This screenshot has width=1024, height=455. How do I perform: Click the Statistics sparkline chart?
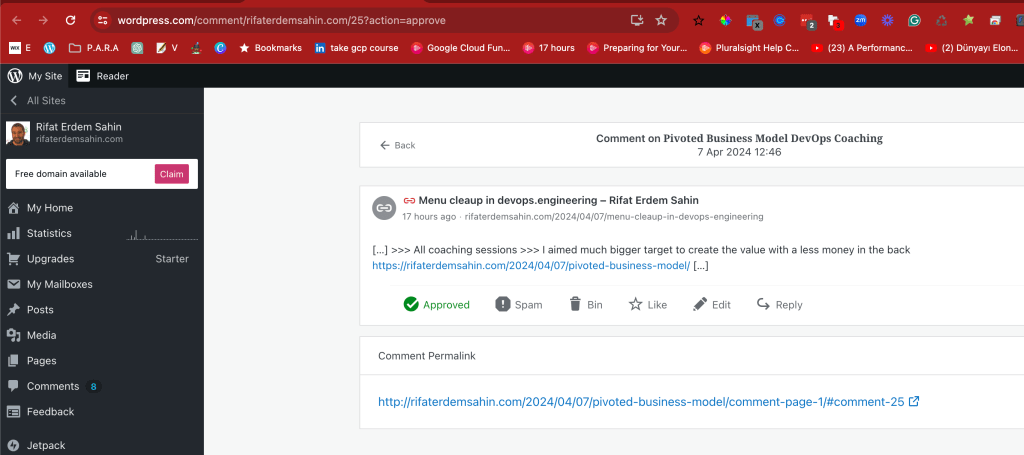pyautogui.click(x=162, y=235)
